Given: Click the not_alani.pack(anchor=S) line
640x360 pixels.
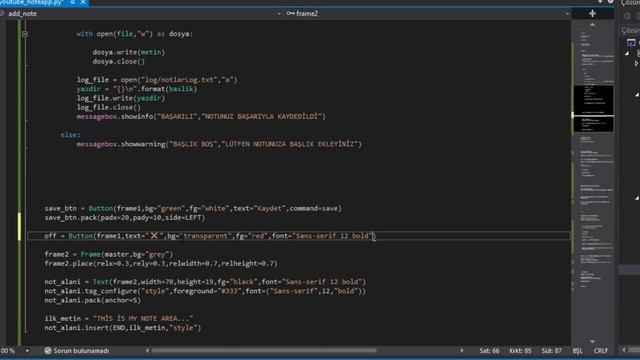Looking at the screenshot, I should [x=92, y=300].
